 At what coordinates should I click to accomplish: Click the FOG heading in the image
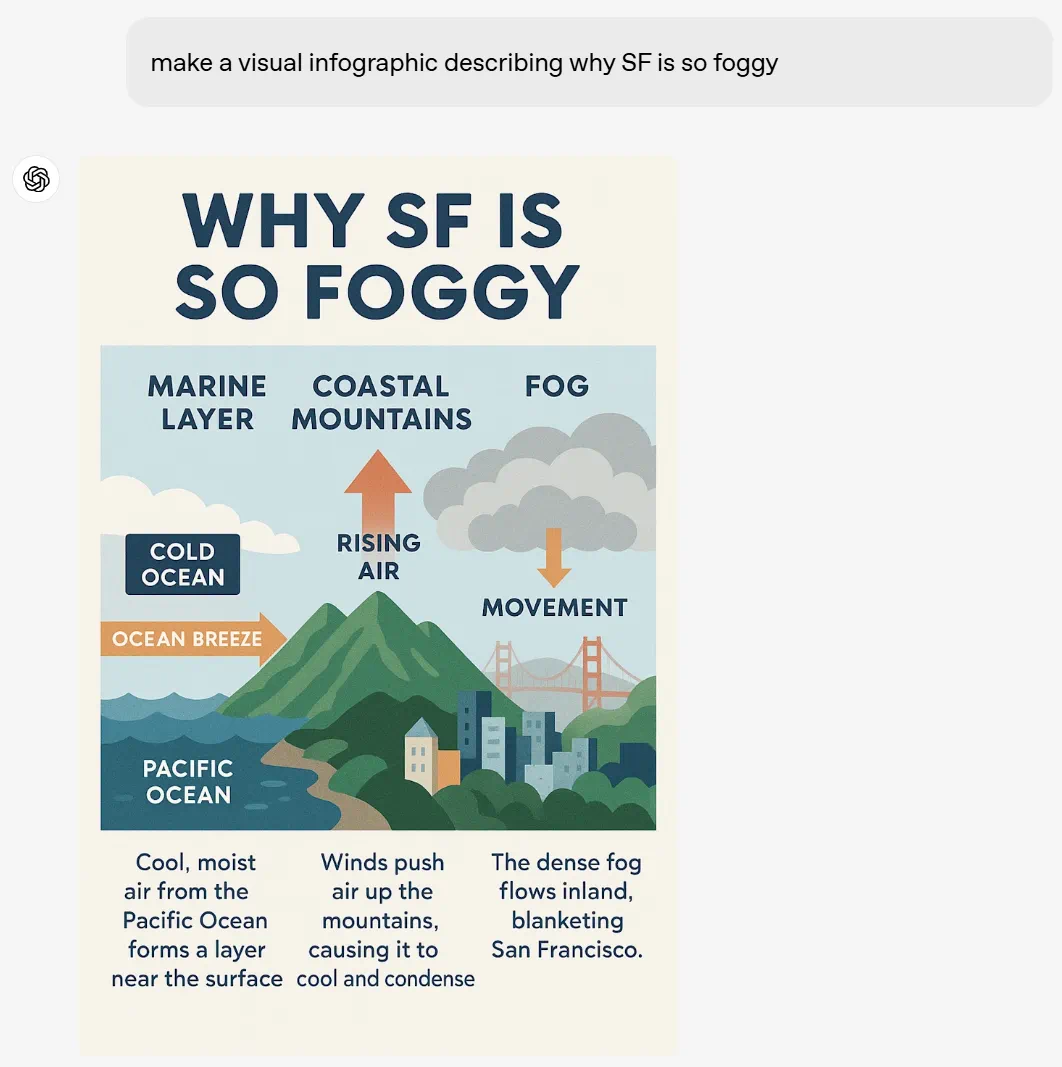556,386
